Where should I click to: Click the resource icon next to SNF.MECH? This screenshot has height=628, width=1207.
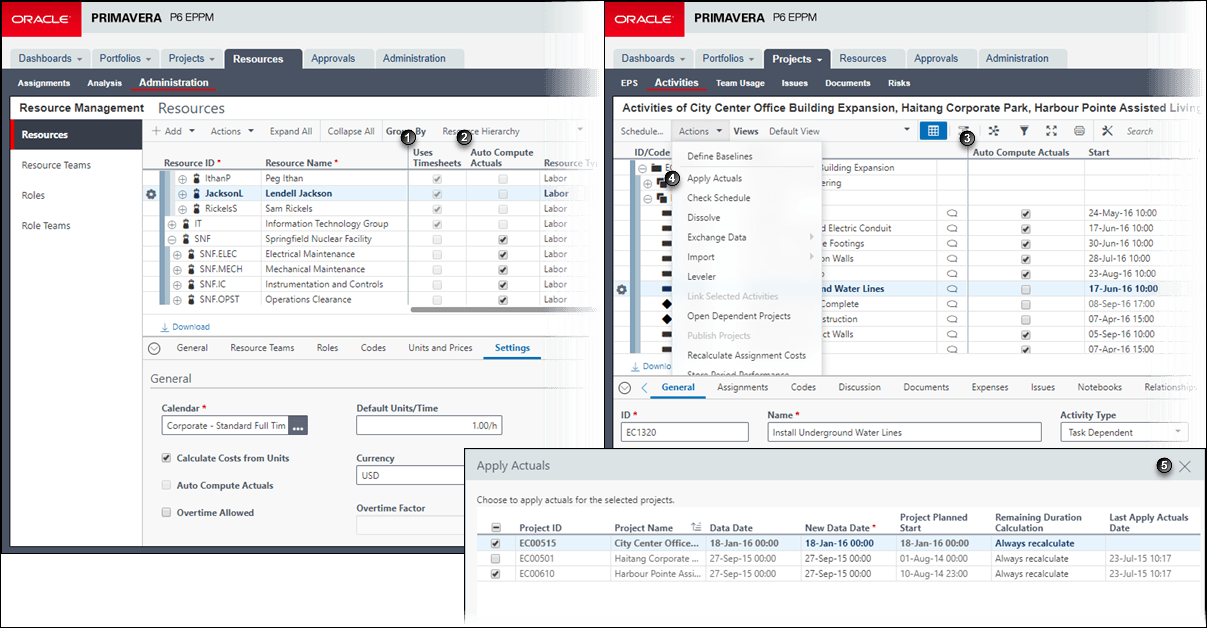point(191,269)
